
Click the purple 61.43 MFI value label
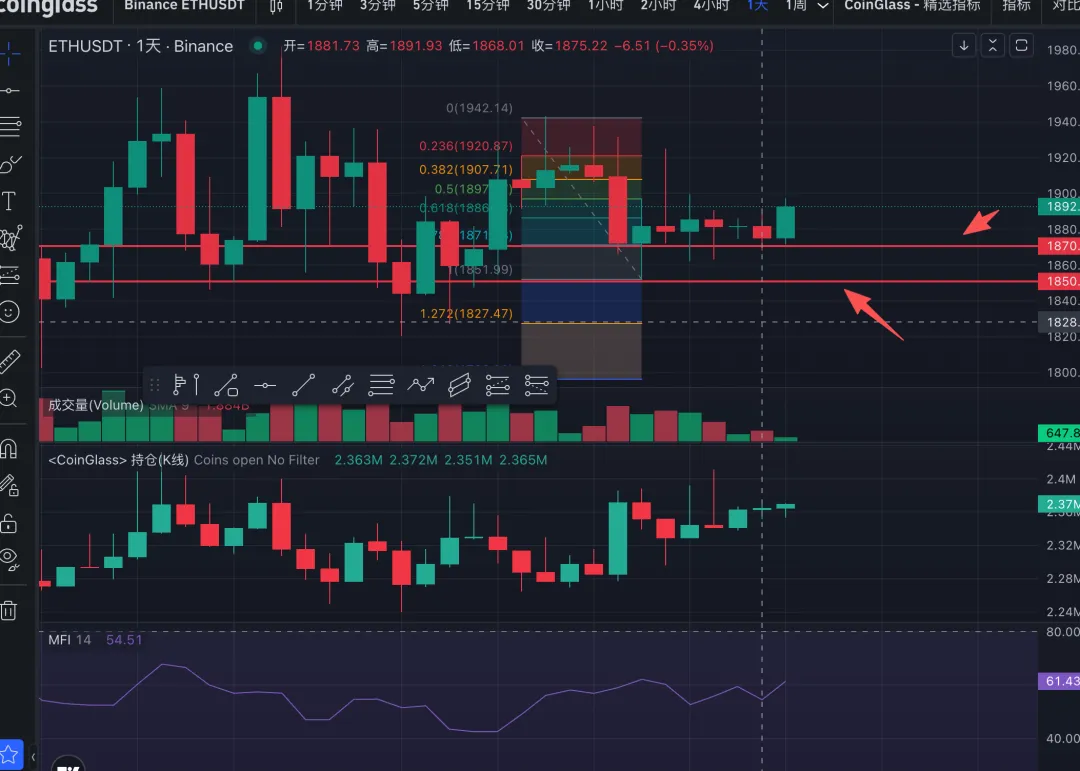tap(1059, 681)
